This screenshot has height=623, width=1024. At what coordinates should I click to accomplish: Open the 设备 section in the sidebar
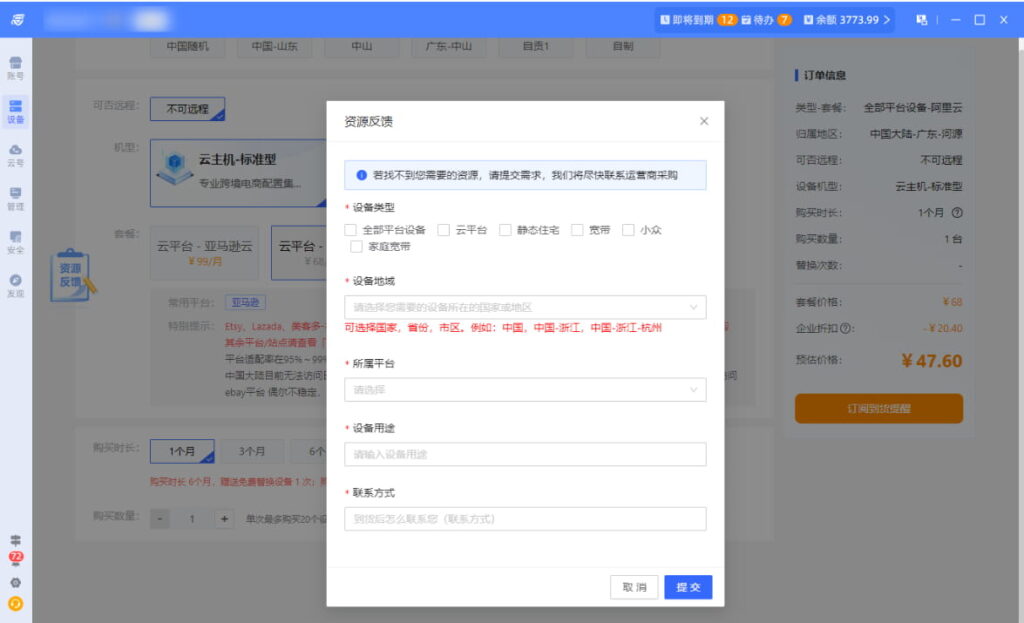coord(16,112)
